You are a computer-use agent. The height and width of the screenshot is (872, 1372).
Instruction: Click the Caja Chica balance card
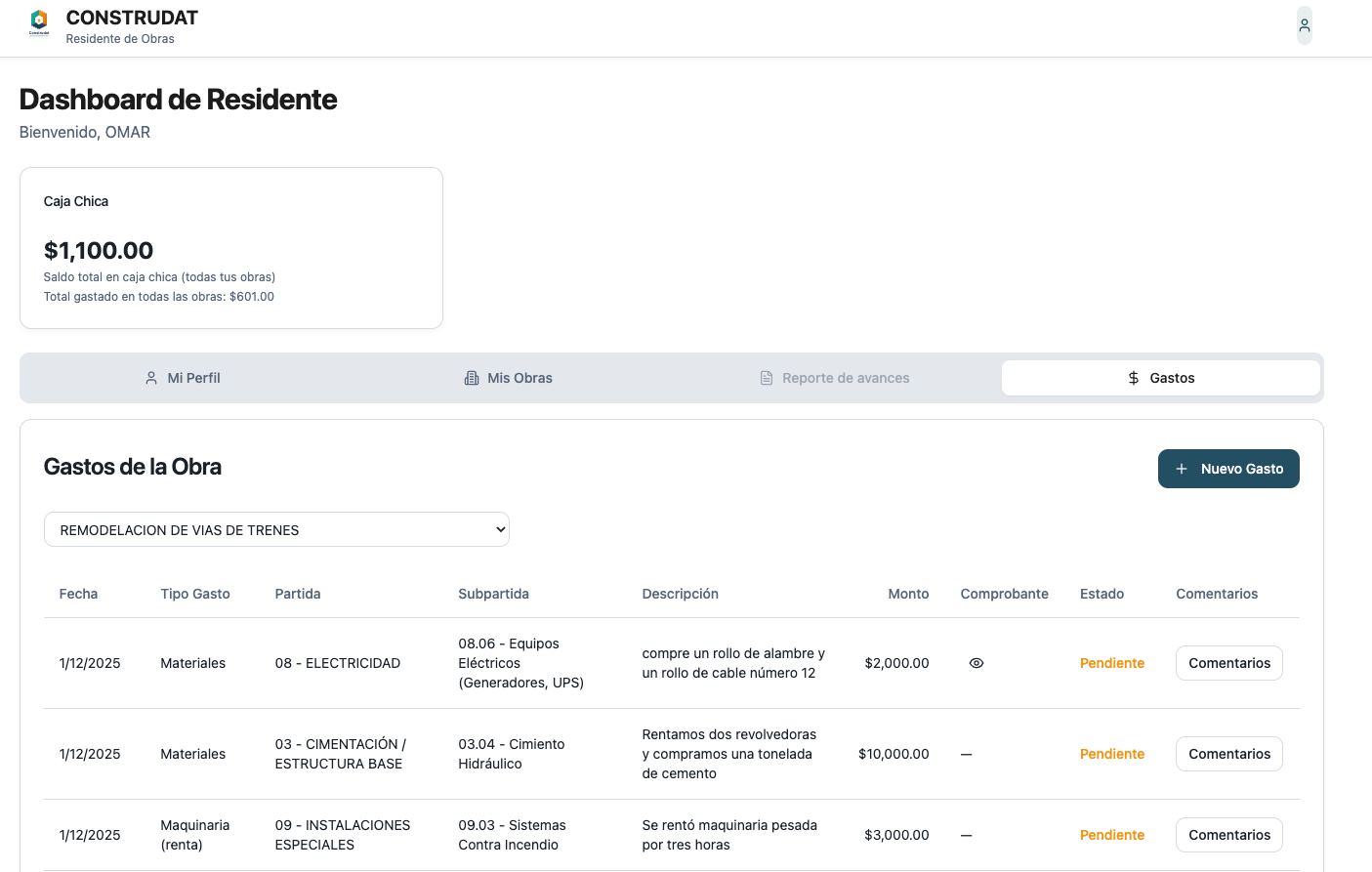coord(231,248)
